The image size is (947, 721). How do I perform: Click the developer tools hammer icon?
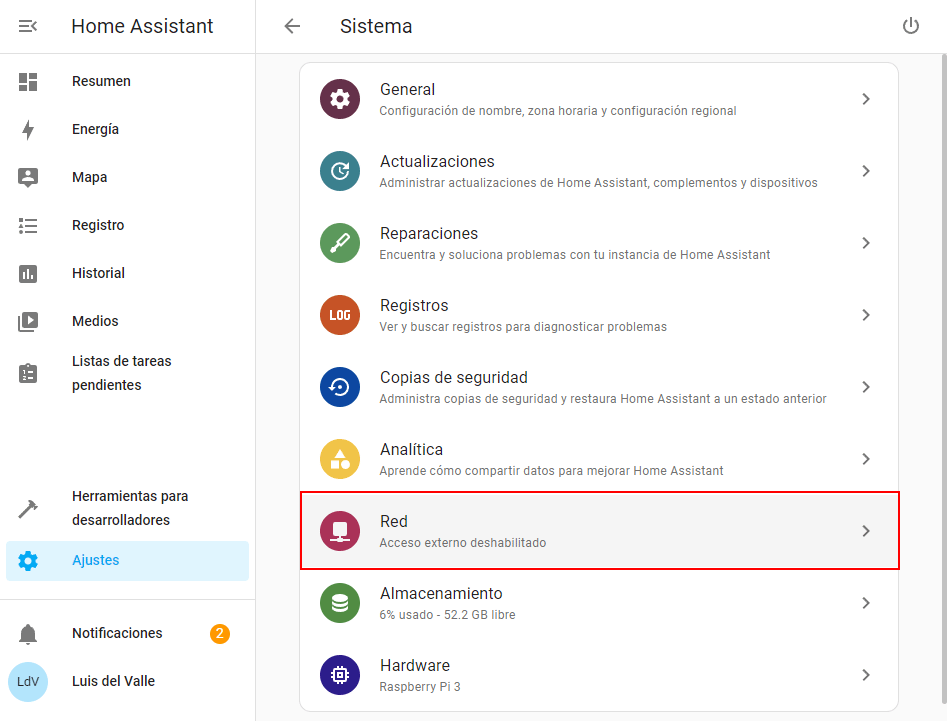[28, 508]
